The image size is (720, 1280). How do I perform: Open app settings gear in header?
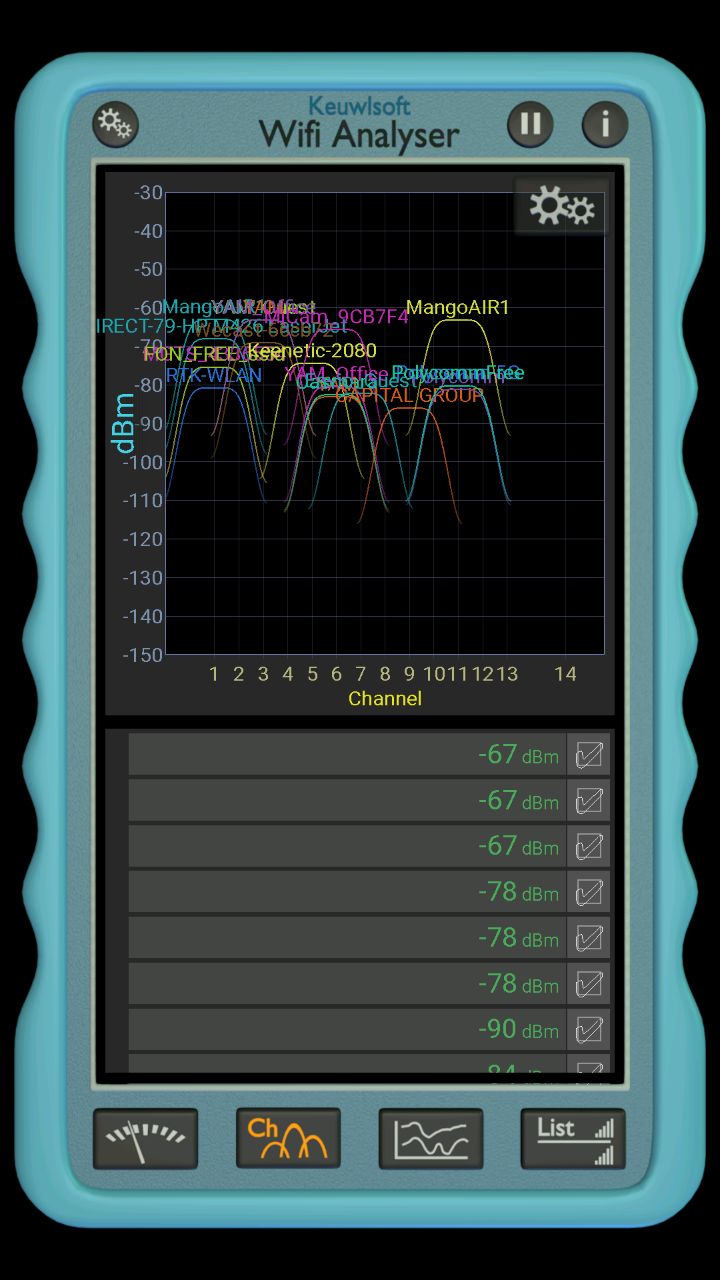click(116, 125)
